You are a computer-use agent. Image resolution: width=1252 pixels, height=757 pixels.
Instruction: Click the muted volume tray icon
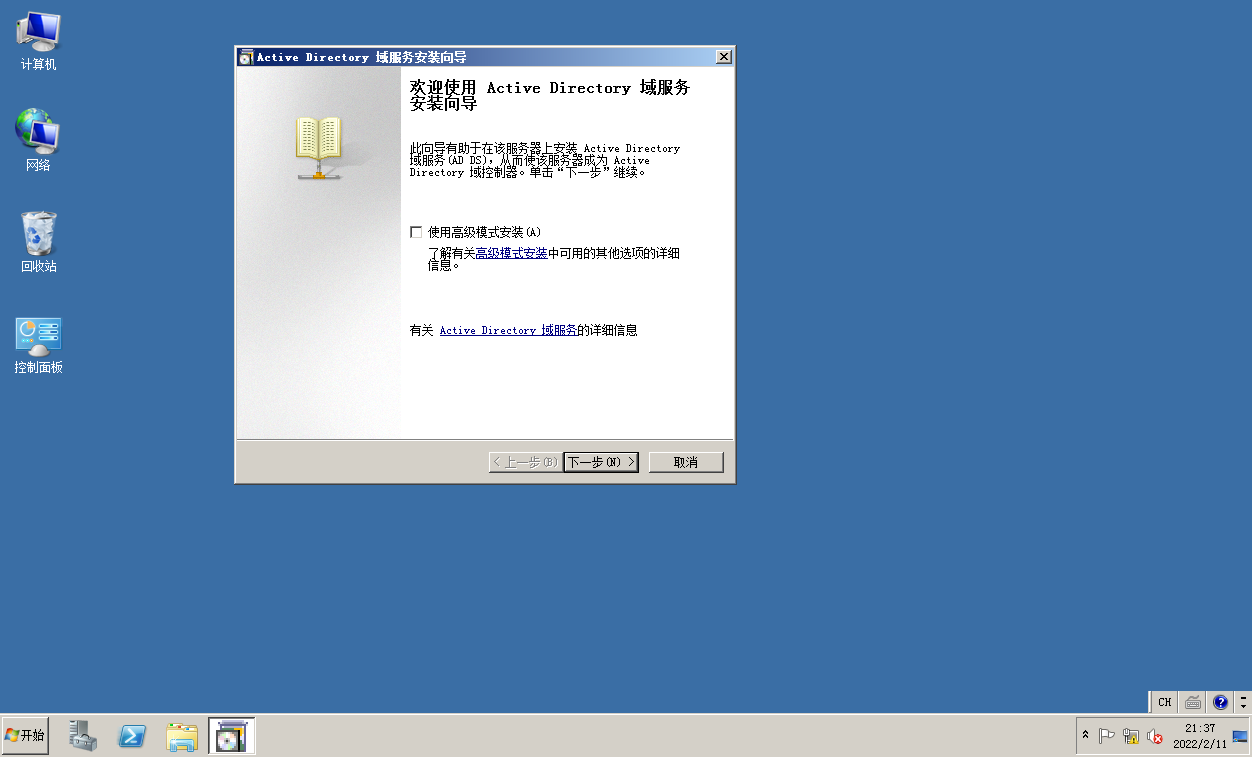[1155, 736]
